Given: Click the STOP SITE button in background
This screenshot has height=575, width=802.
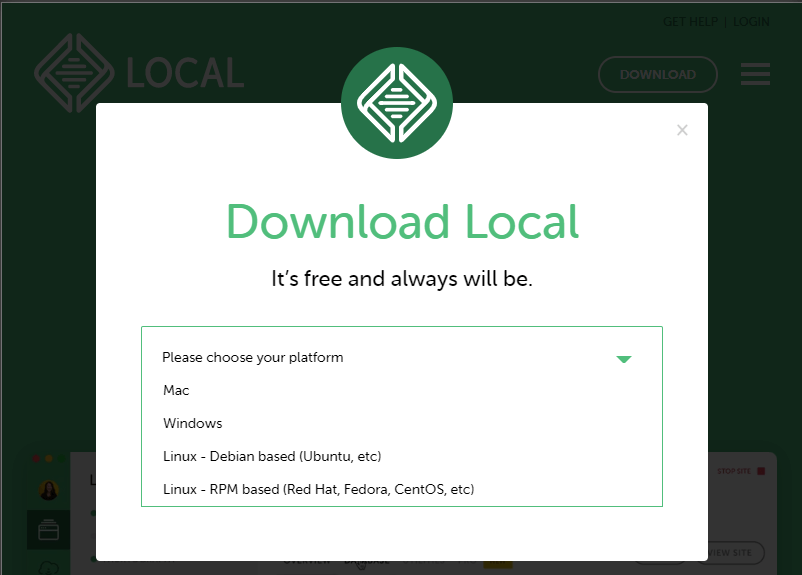Looking at the screenshot, I should [x=741, y=471].
